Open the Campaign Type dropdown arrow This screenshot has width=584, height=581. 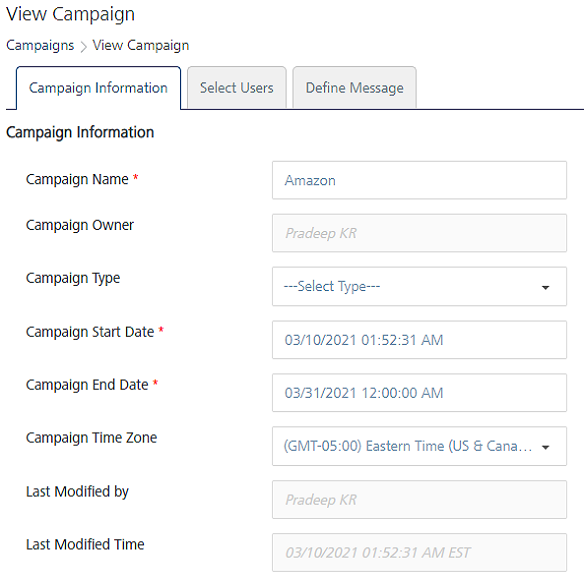tap(545, 287)
